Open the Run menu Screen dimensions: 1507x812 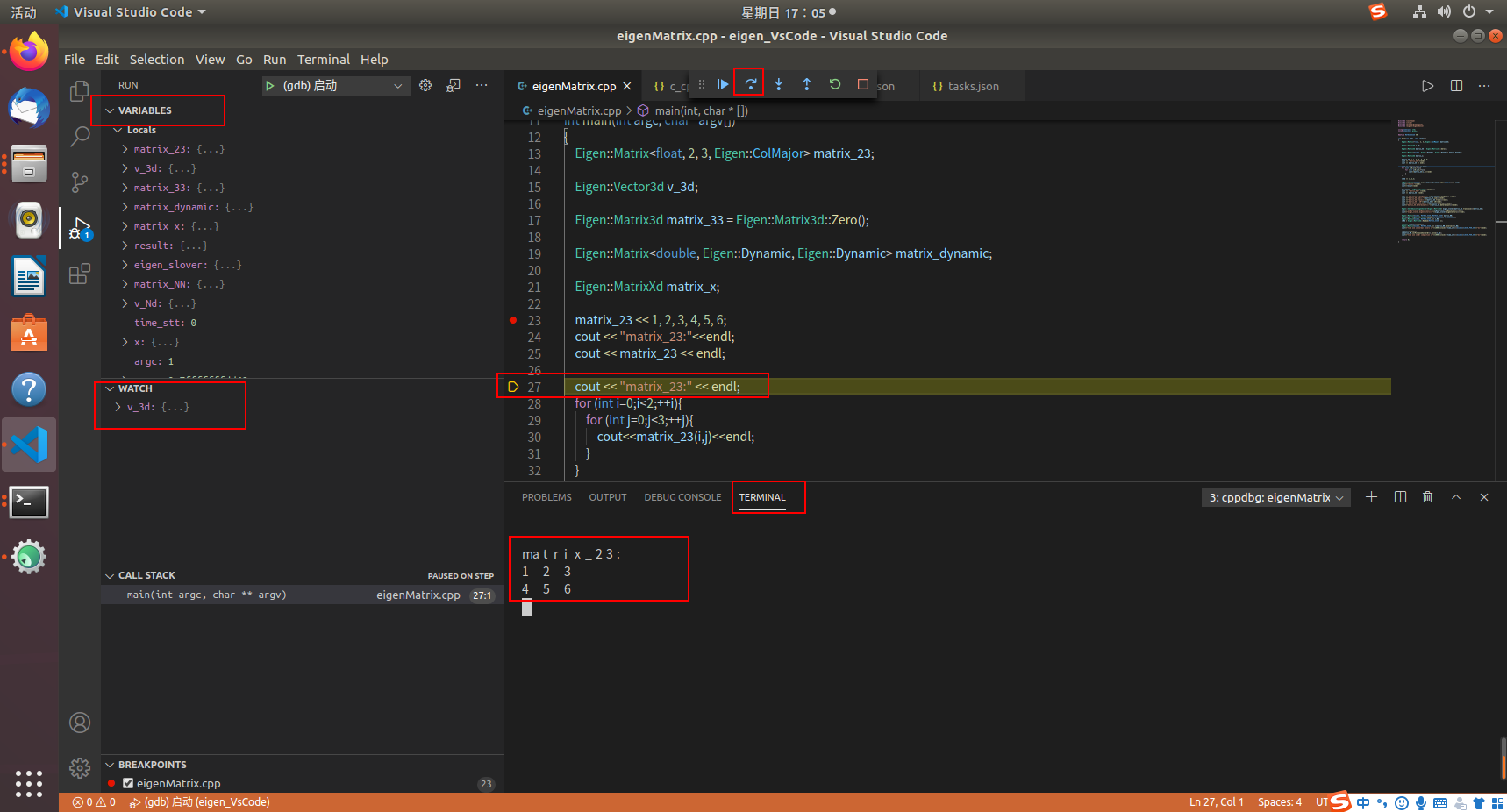tap(275, 60)
